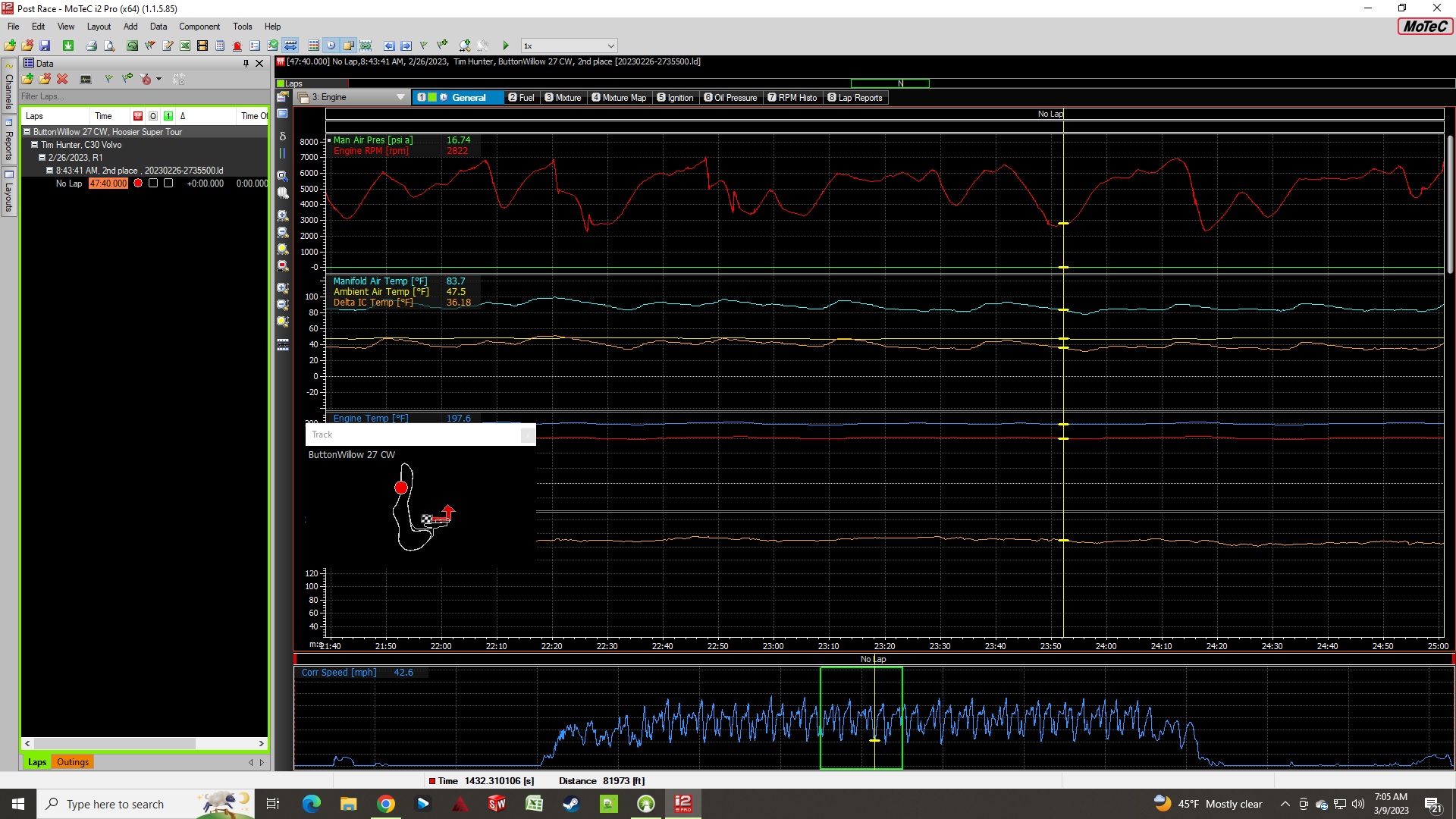Click the green play playback button
This screenshot has width=1456, height=819.
506,46
